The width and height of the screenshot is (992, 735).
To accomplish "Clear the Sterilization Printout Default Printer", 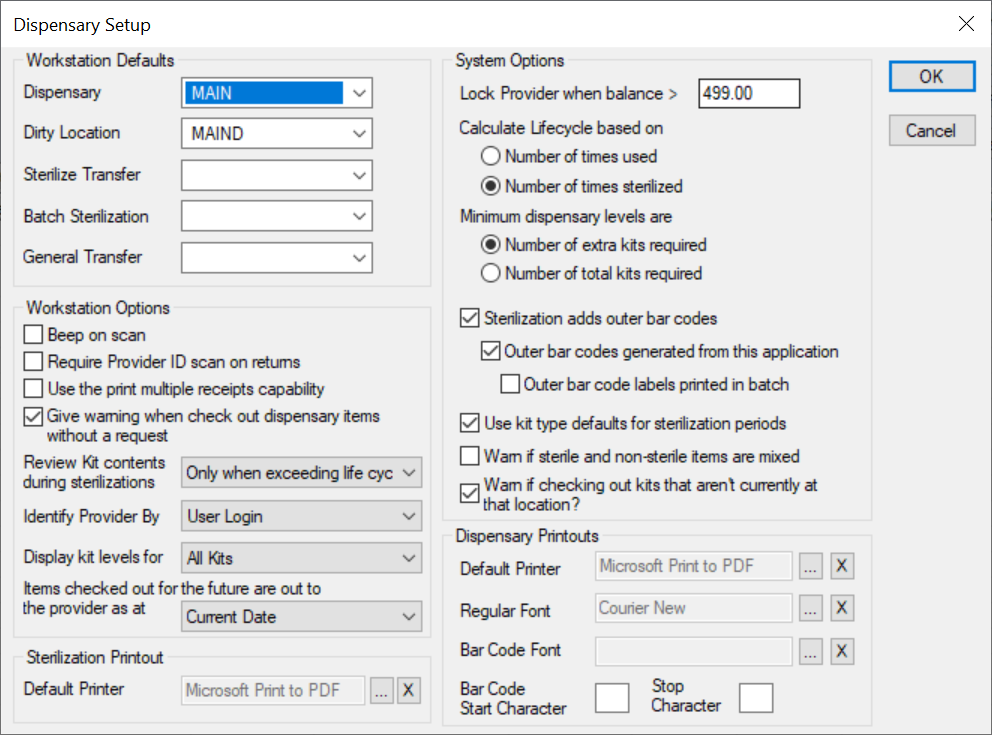I will (408, 690).
